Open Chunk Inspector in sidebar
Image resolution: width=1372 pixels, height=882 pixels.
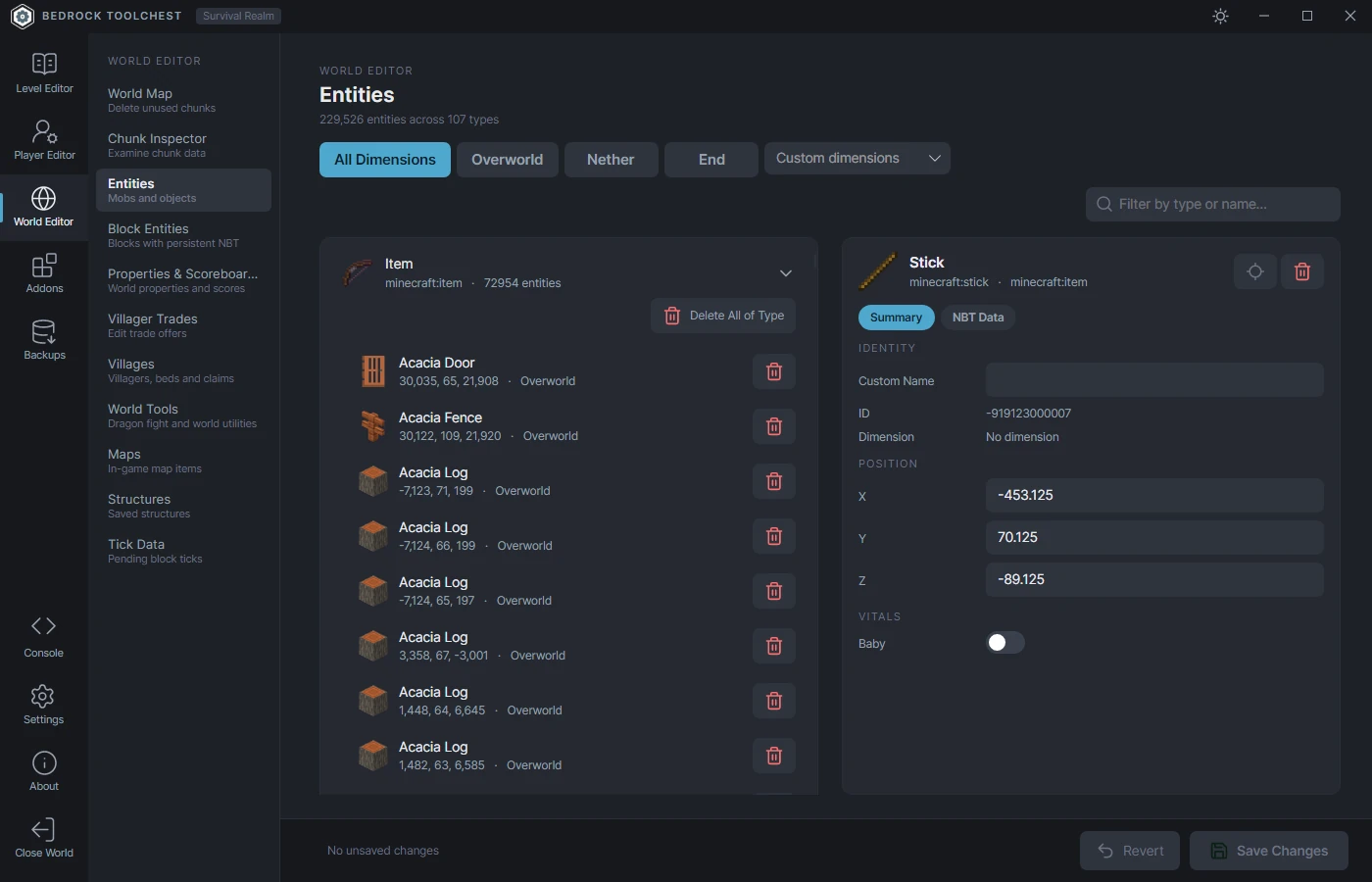[x=183, y=145]
